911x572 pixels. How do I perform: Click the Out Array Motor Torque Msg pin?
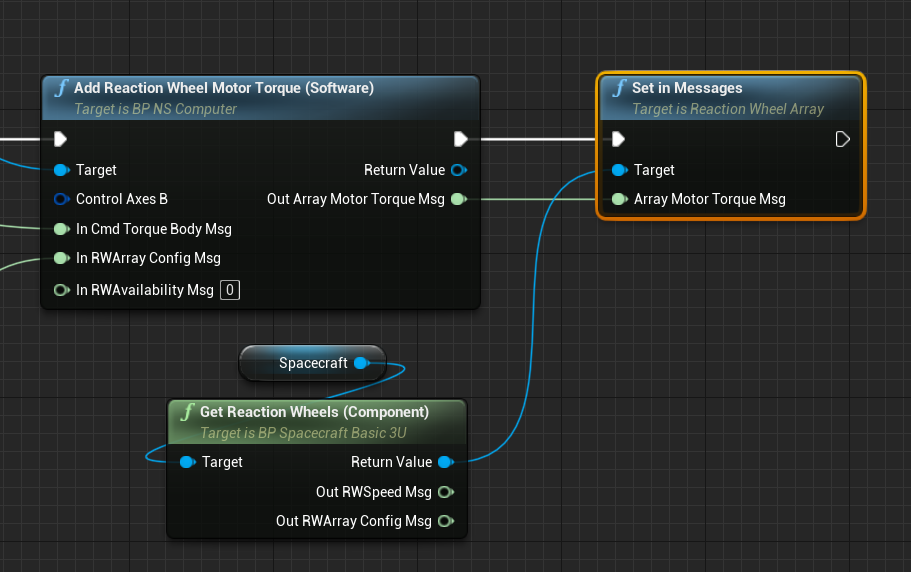click(x=458, y=199)
